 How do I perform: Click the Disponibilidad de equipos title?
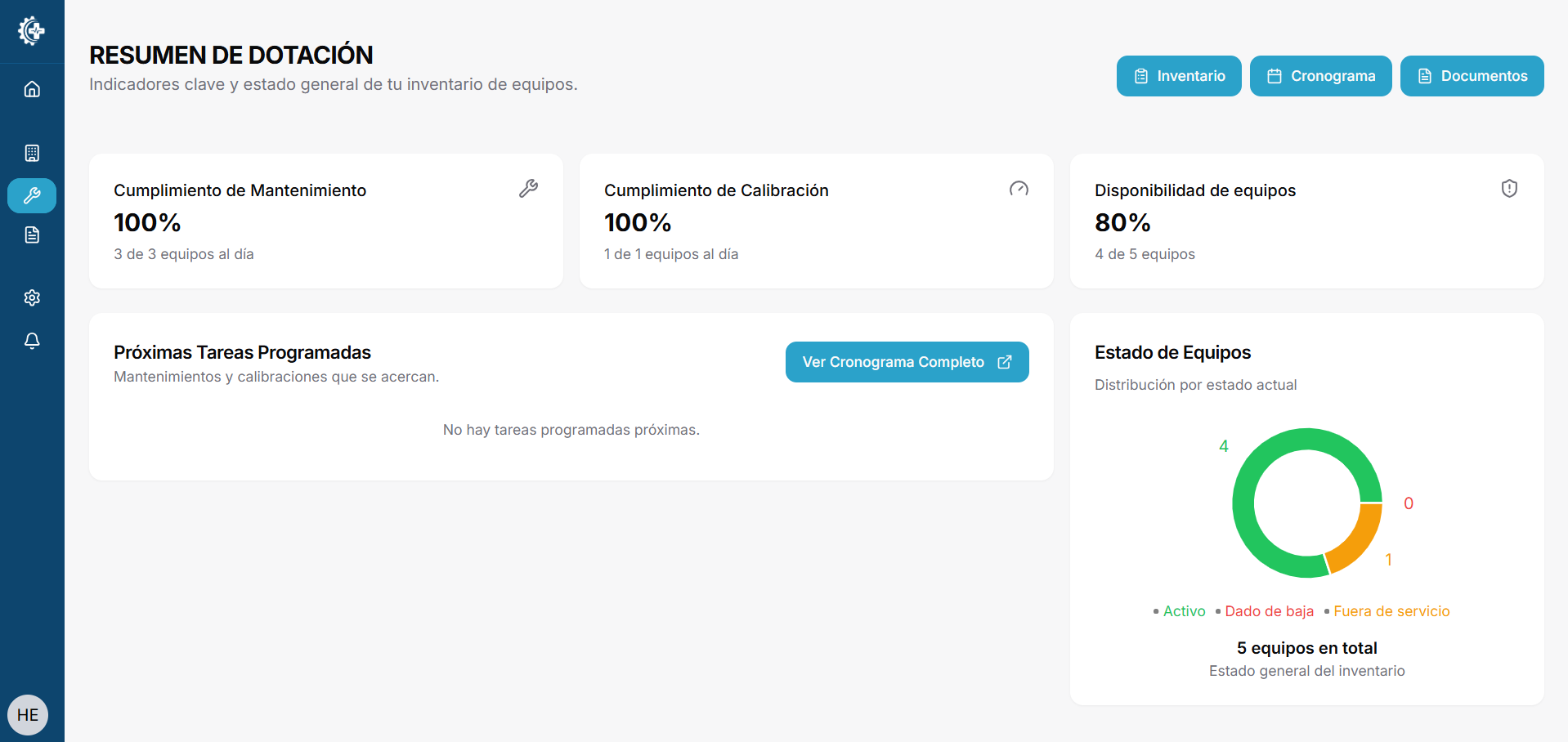1195,190
